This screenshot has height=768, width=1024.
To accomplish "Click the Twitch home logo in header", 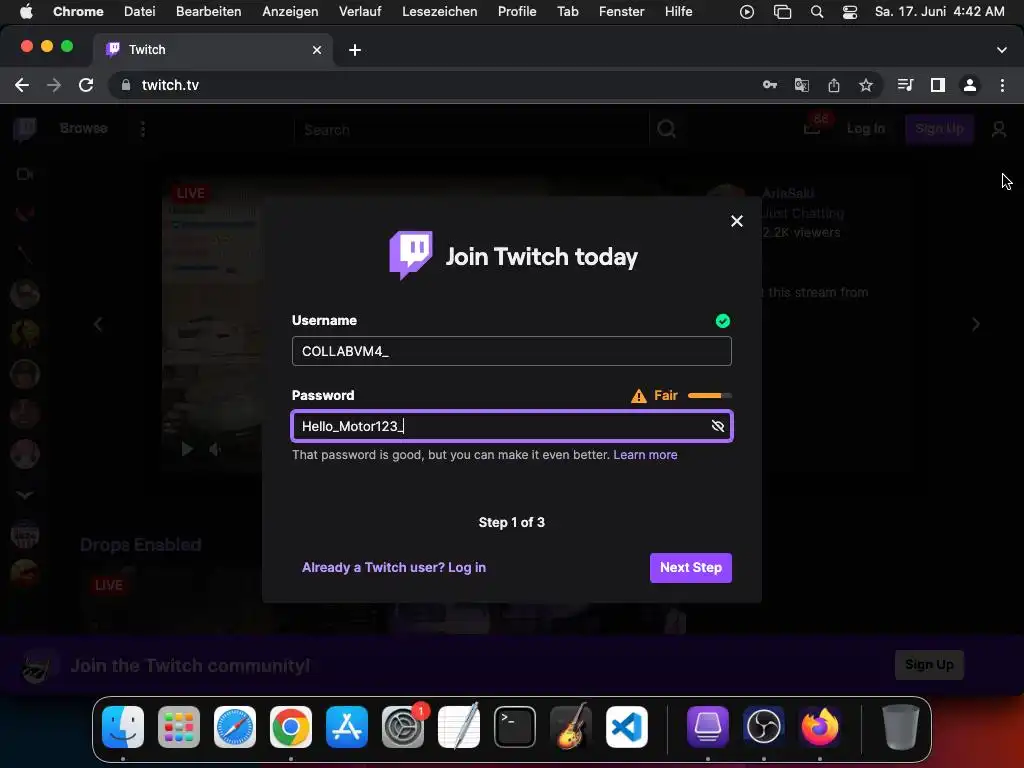I will pyautogui.click(x=25, y=129).
